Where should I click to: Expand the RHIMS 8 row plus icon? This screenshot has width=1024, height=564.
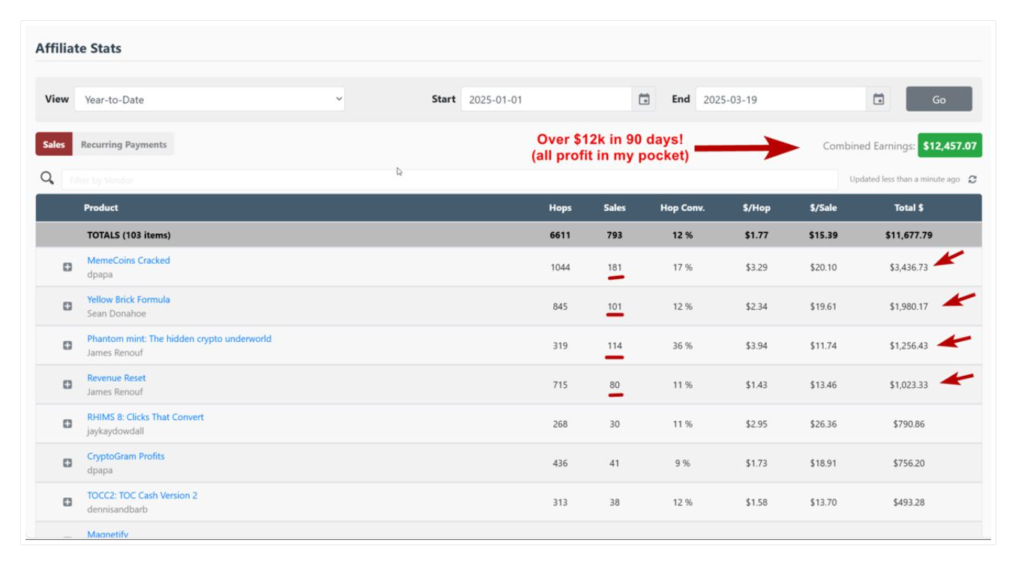(67, 424)
